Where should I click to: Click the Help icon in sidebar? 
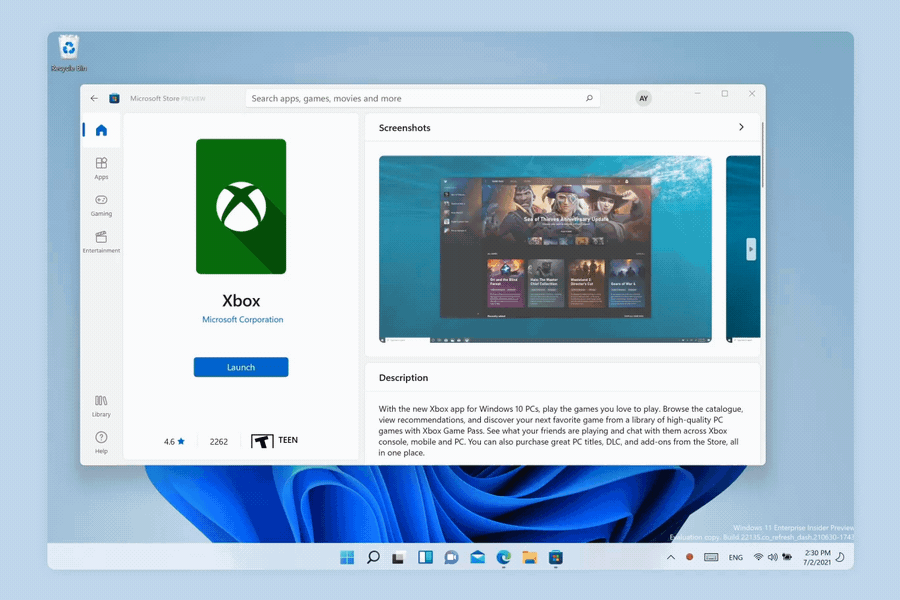point(100,440)
